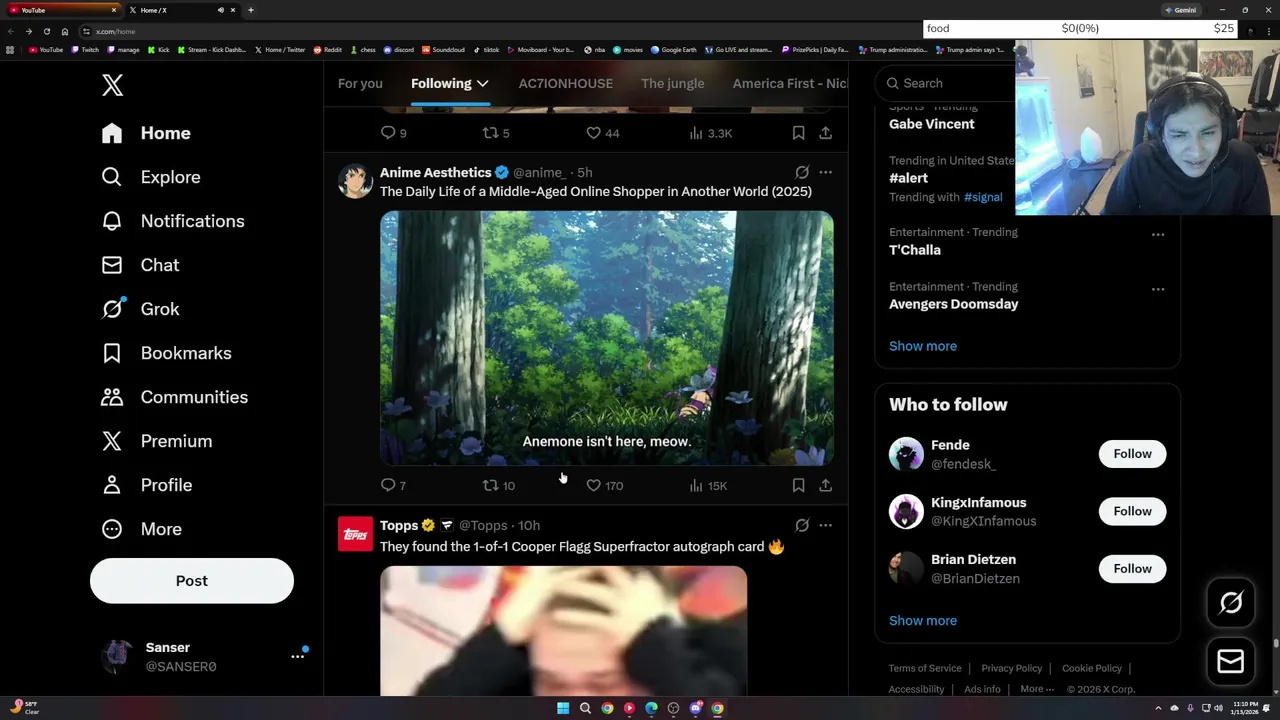Open floating Messages envelope button
This screenshot has width=1280, height=720.
tap(1231, 661)
